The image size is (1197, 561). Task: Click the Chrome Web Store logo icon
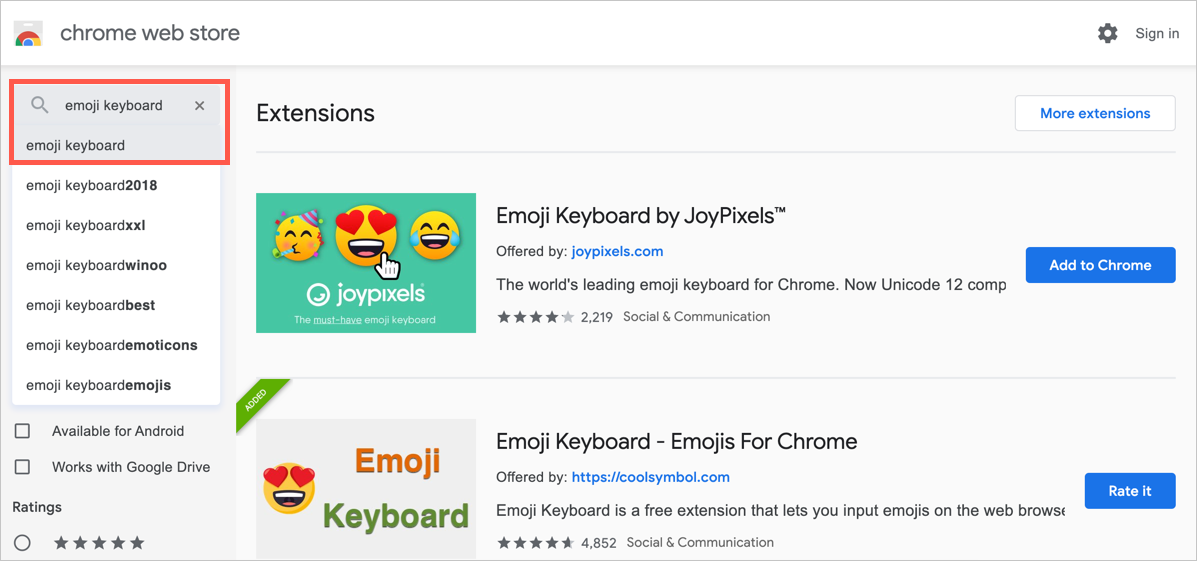click(28, 33)
